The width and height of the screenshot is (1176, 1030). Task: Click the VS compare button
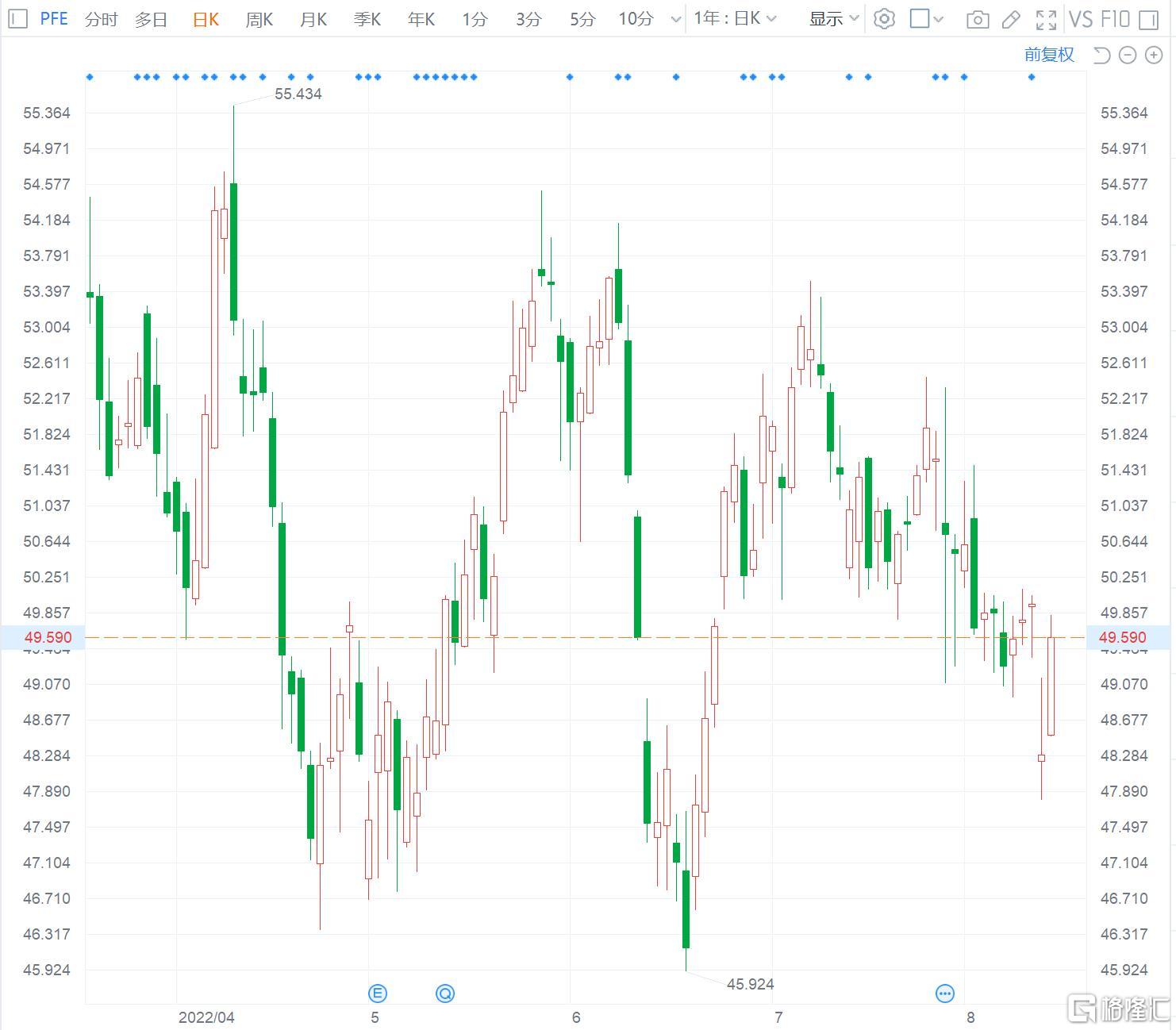coord(1081,19)
